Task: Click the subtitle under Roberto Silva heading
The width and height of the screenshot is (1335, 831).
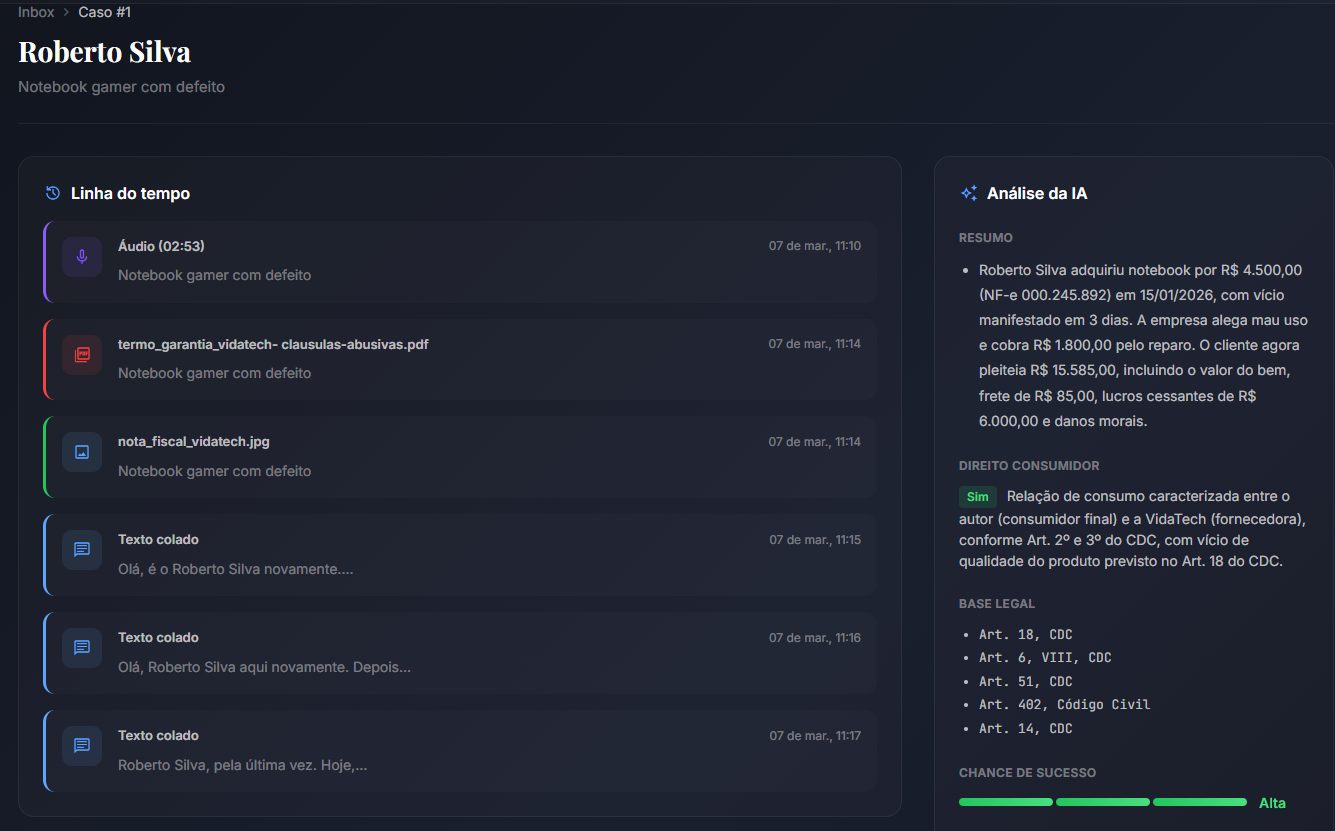Action: tap(121, 87)
